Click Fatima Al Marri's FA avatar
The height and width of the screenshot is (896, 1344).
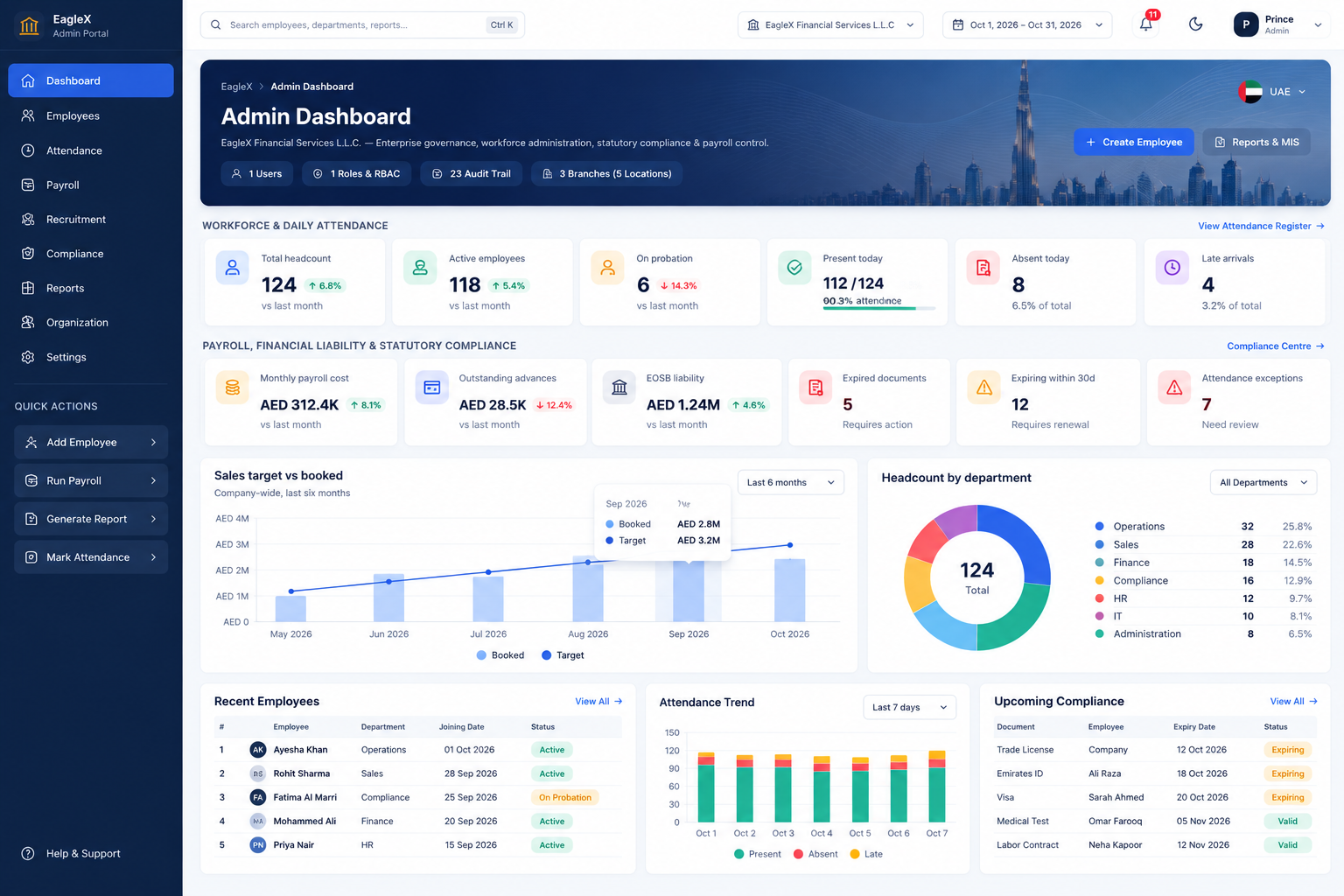pyautogui.click(x=258, y=797)
